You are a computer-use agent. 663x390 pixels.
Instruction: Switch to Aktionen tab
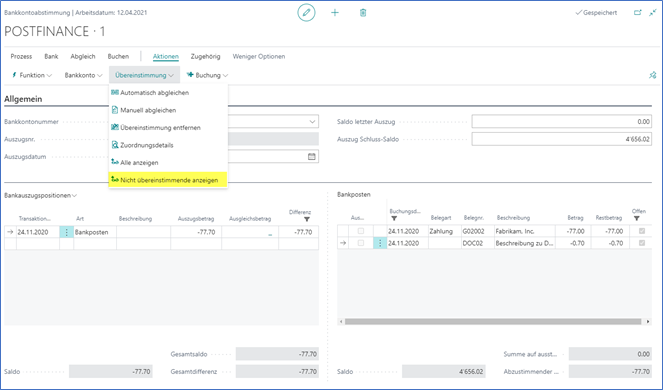pyautogui.click(x=166, y=56)
